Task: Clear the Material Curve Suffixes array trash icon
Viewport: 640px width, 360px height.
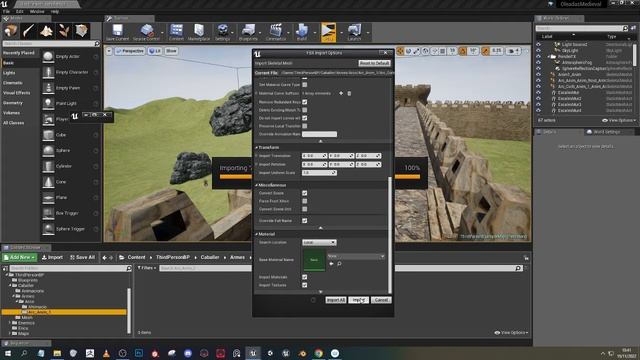Action: [x=349, y=93]
